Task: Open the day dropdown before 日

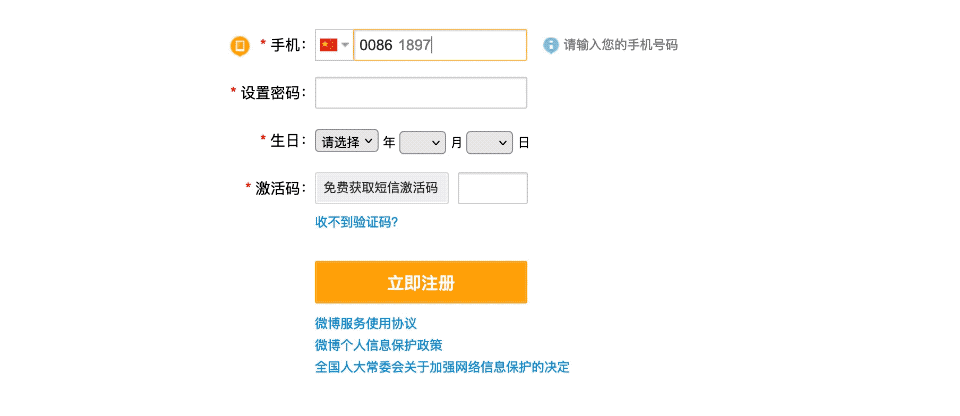Action: pyautogui.click(x=489, y=143)
